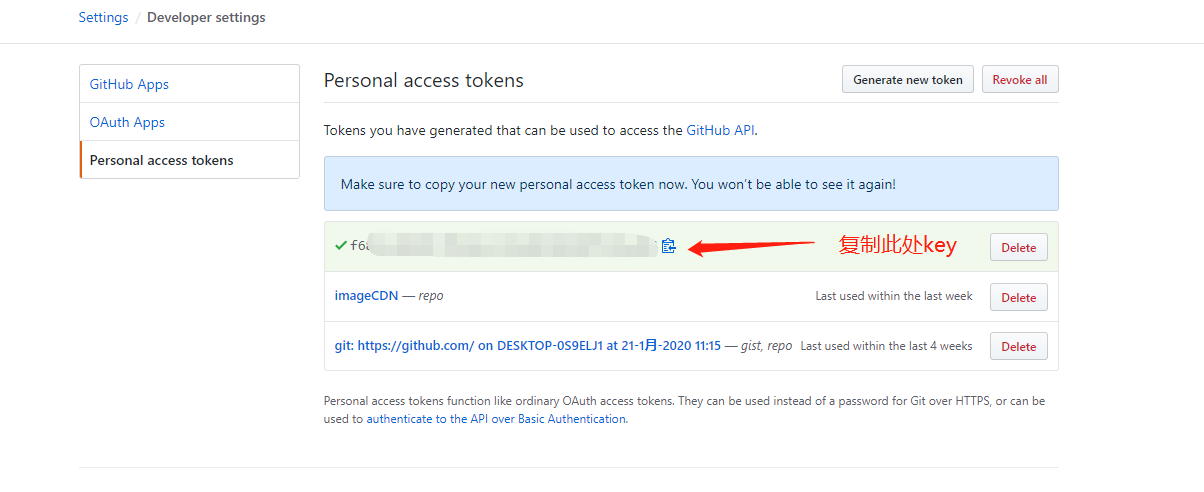
Task: Click the Generate new token button
Action: click(x=908, y=80)
